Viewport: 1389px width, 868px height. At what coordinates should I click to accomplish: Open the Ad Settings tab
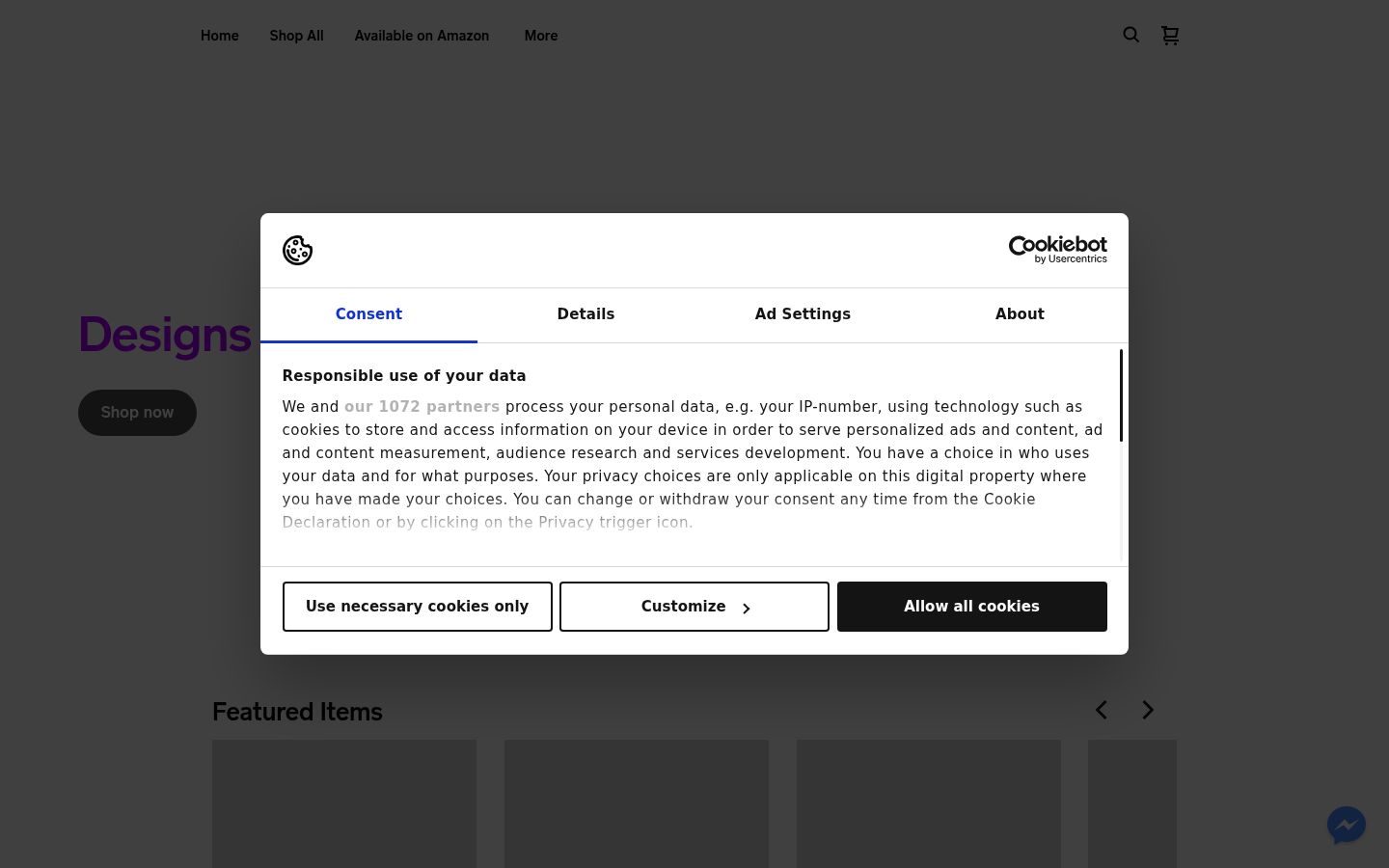[803, 314]
